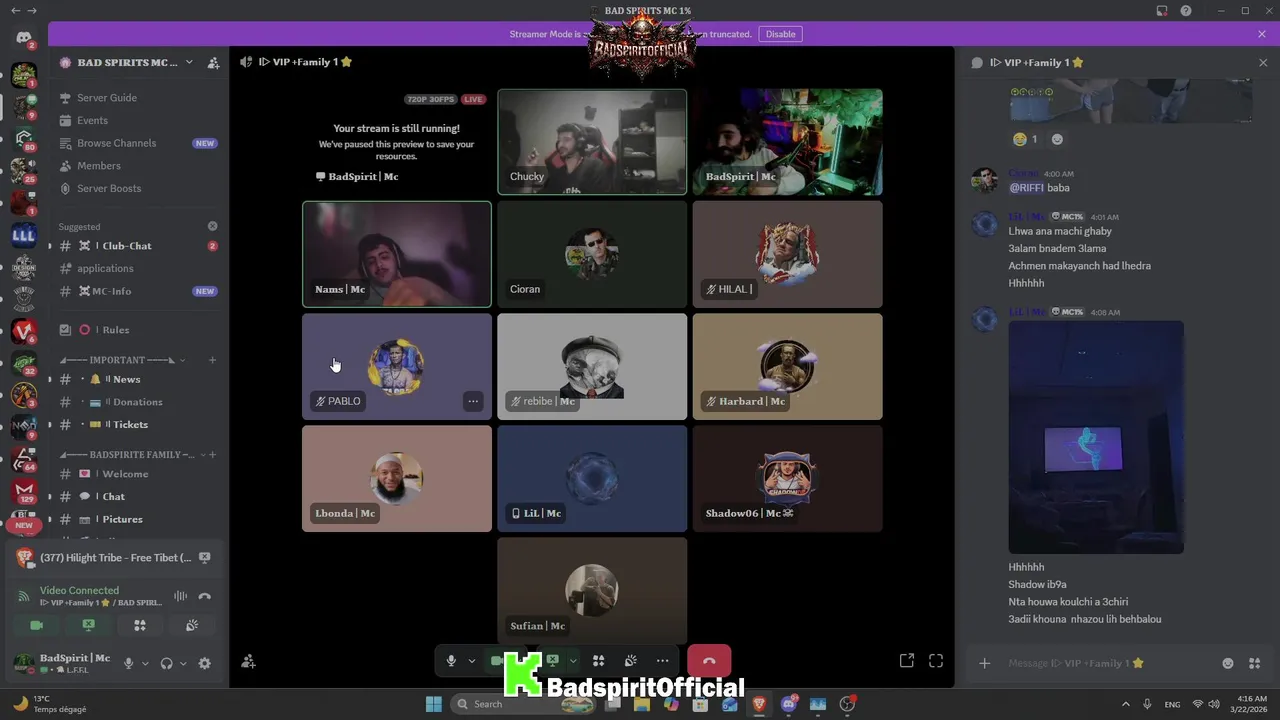Open screen share options in call bar

pos(573,661)
